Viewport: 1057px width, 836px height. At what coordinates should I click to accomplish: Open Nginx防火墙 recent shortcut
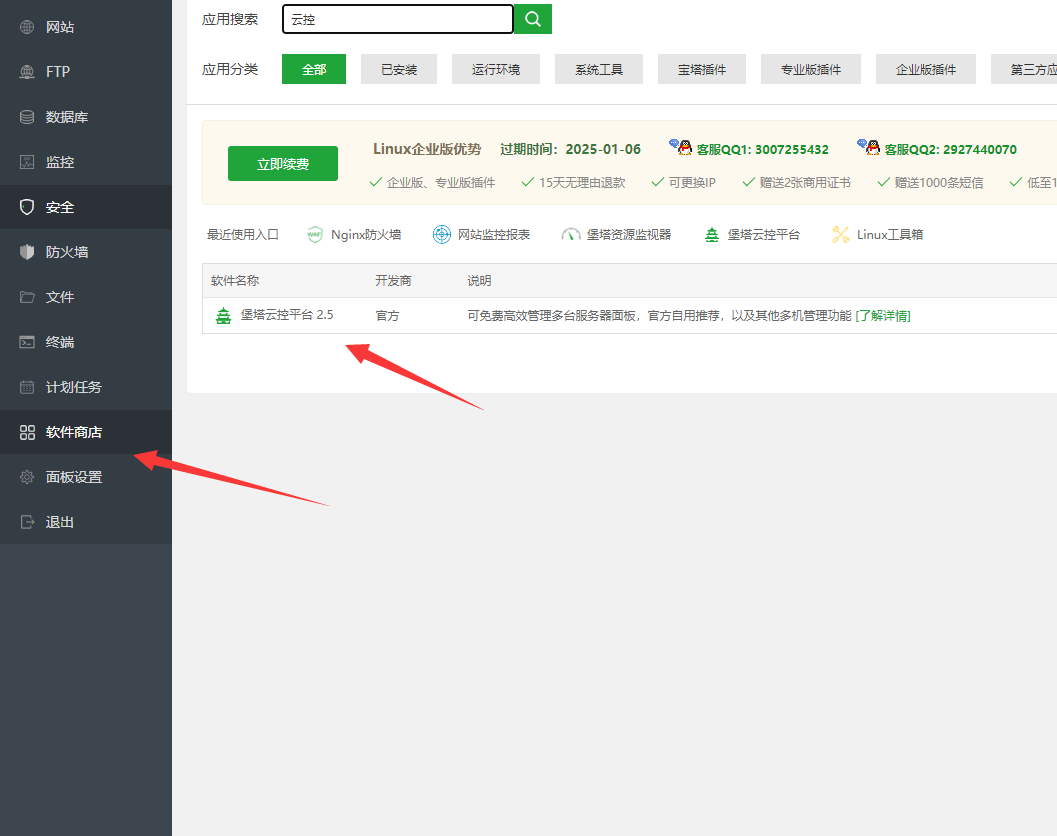click(354, 235)
